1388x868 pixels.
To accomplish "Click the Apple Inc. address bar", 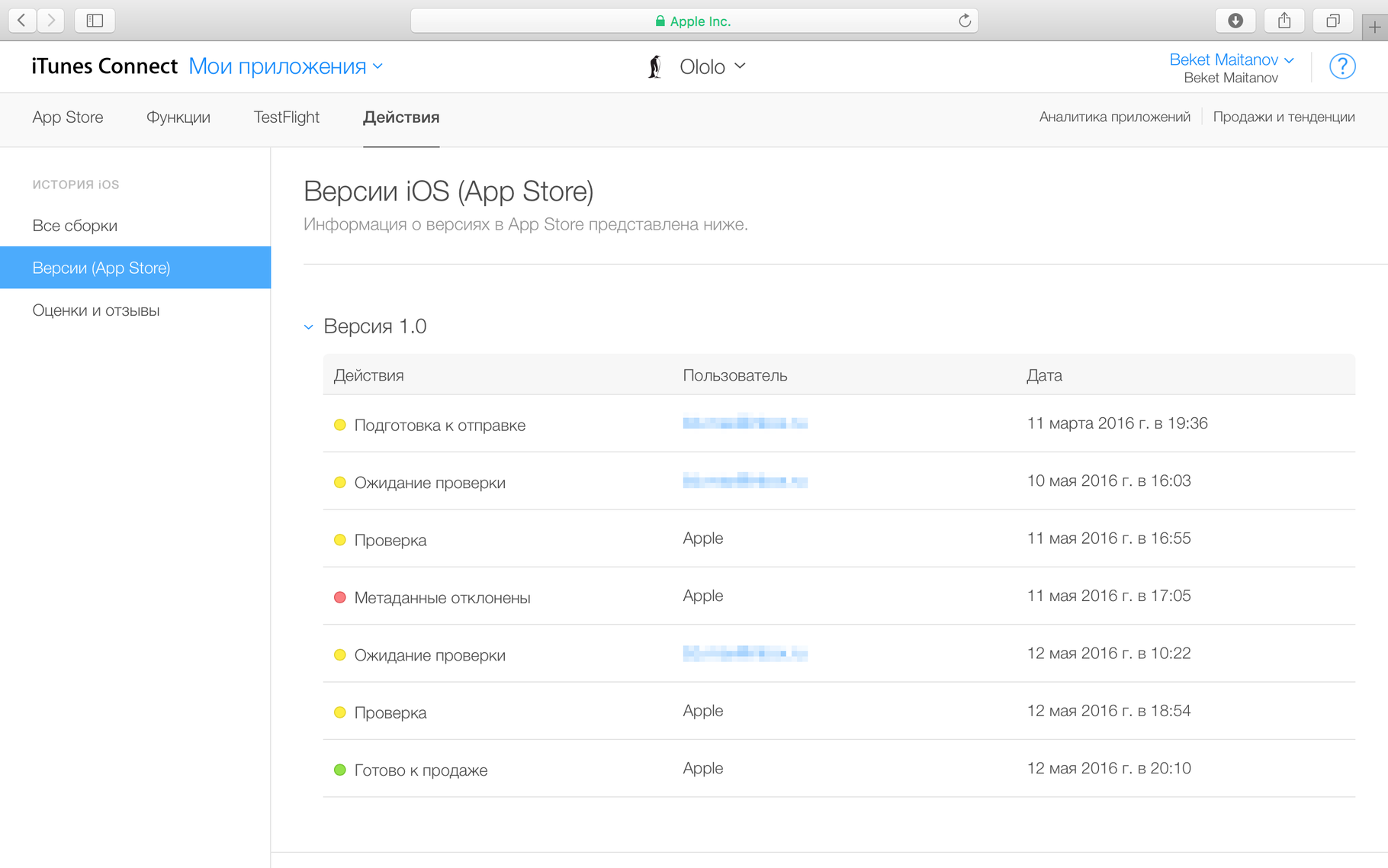I will pos(694,21).
